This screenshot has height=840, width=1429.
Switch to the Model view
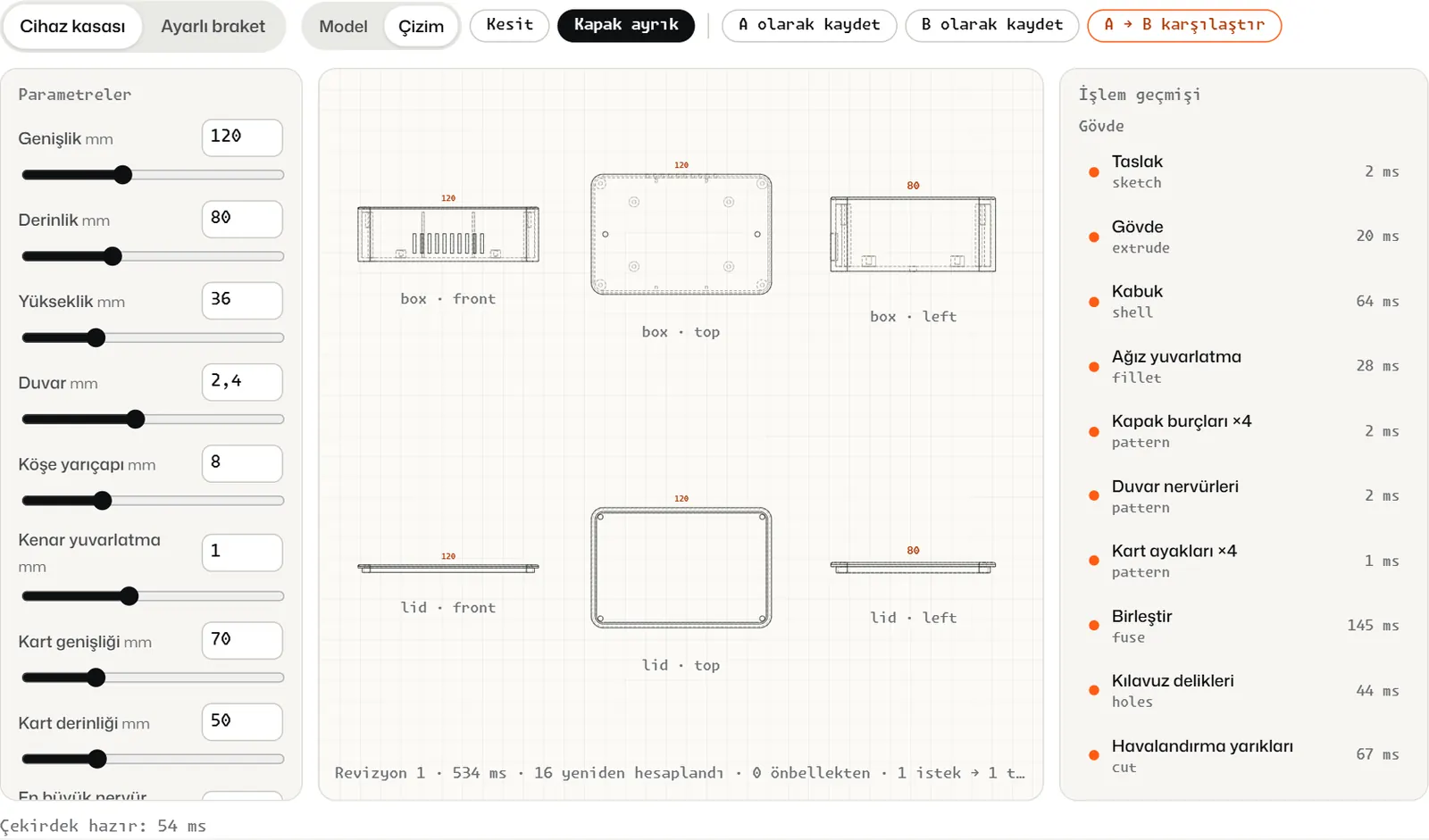point(343,27)
